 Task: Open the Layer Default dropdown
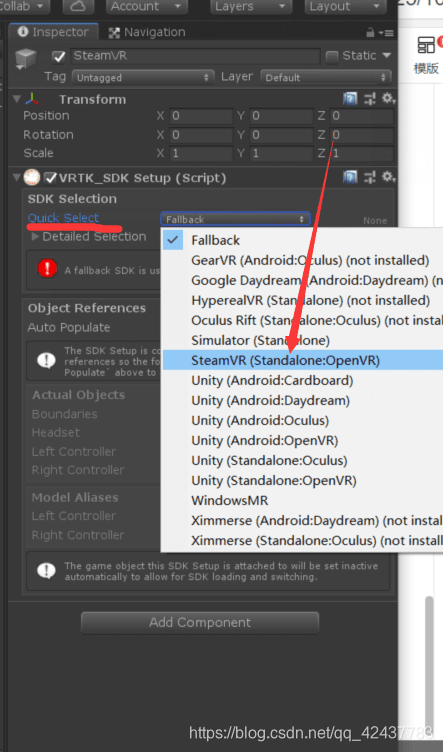point(326,77)
